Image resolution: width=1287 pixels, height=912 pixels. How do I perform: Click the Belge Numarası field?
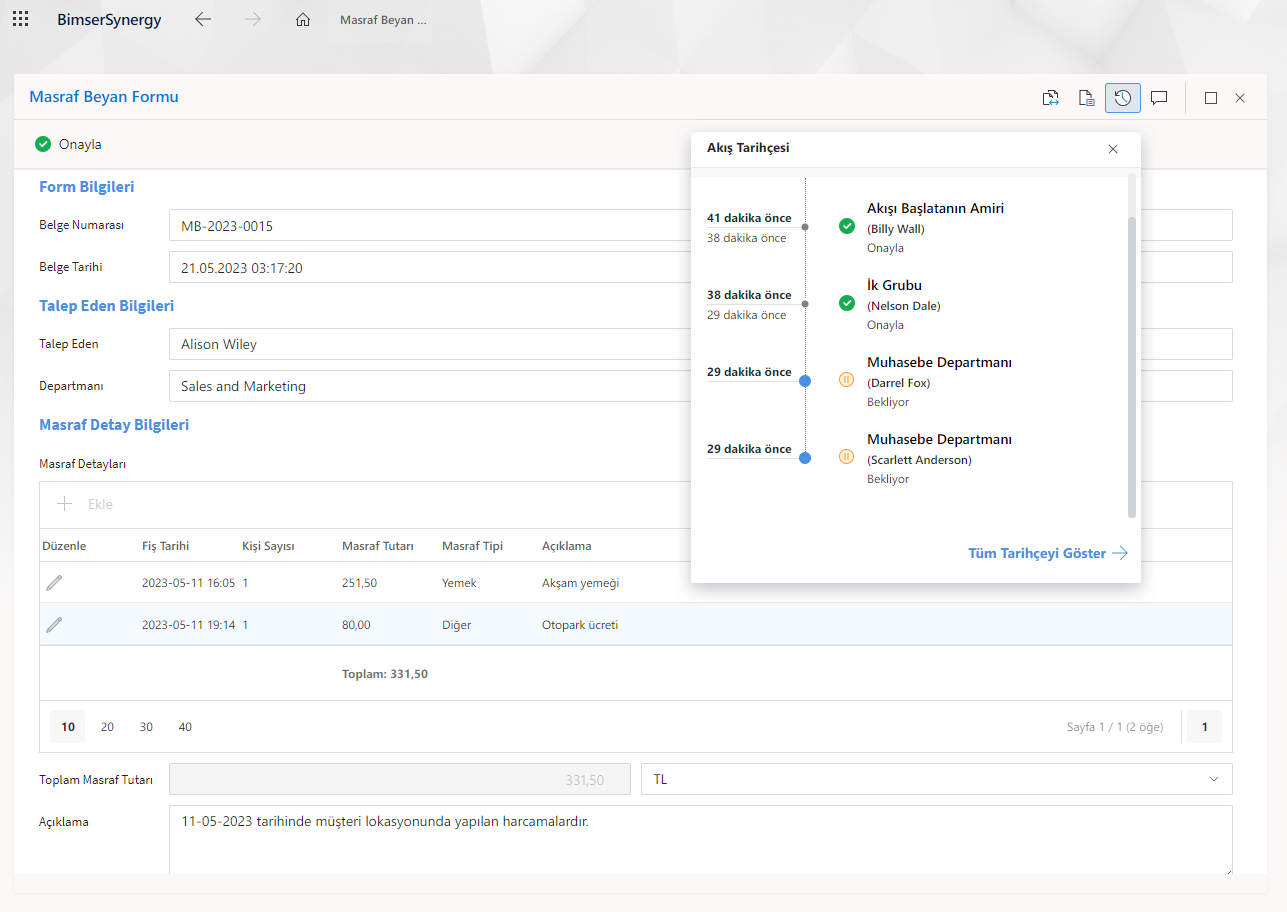click(701, 225)
